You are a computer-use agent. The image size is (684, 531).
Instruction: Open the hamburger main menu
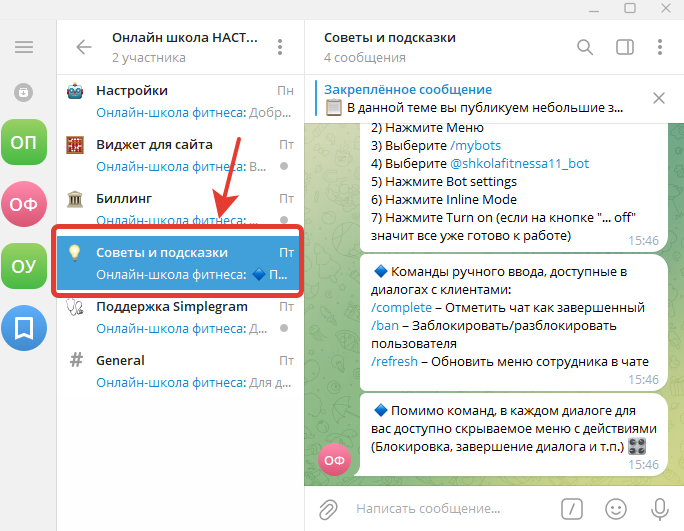click(24, 47)
